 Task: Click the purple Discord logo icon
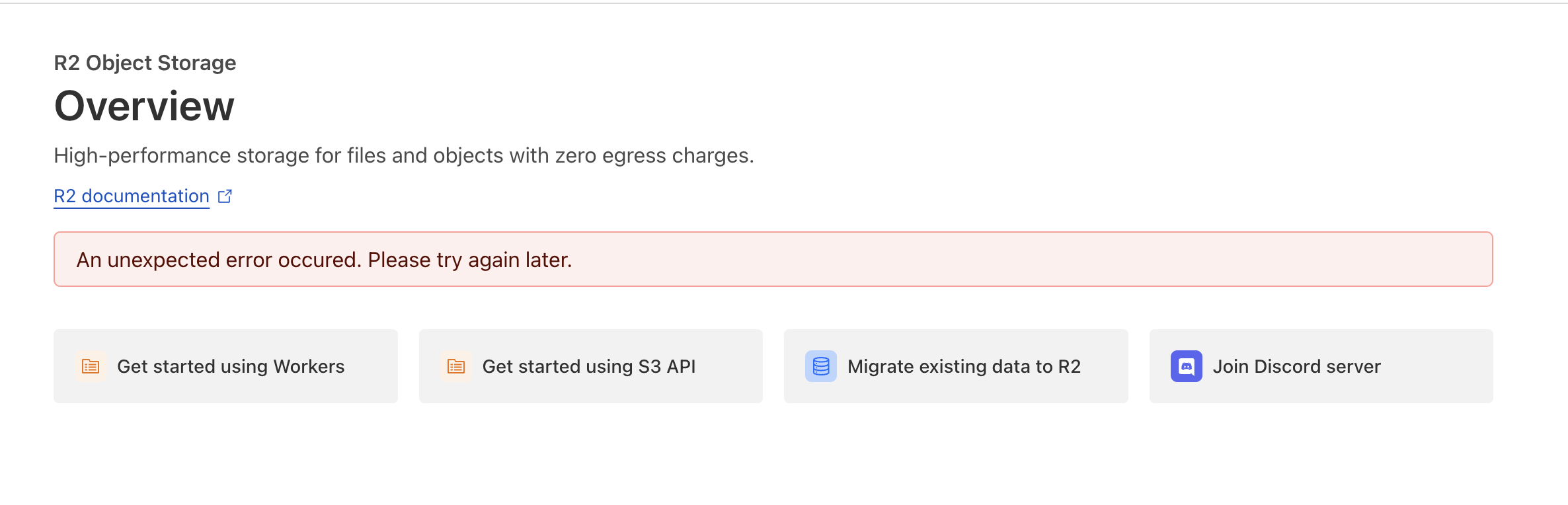click(1187, 366)
